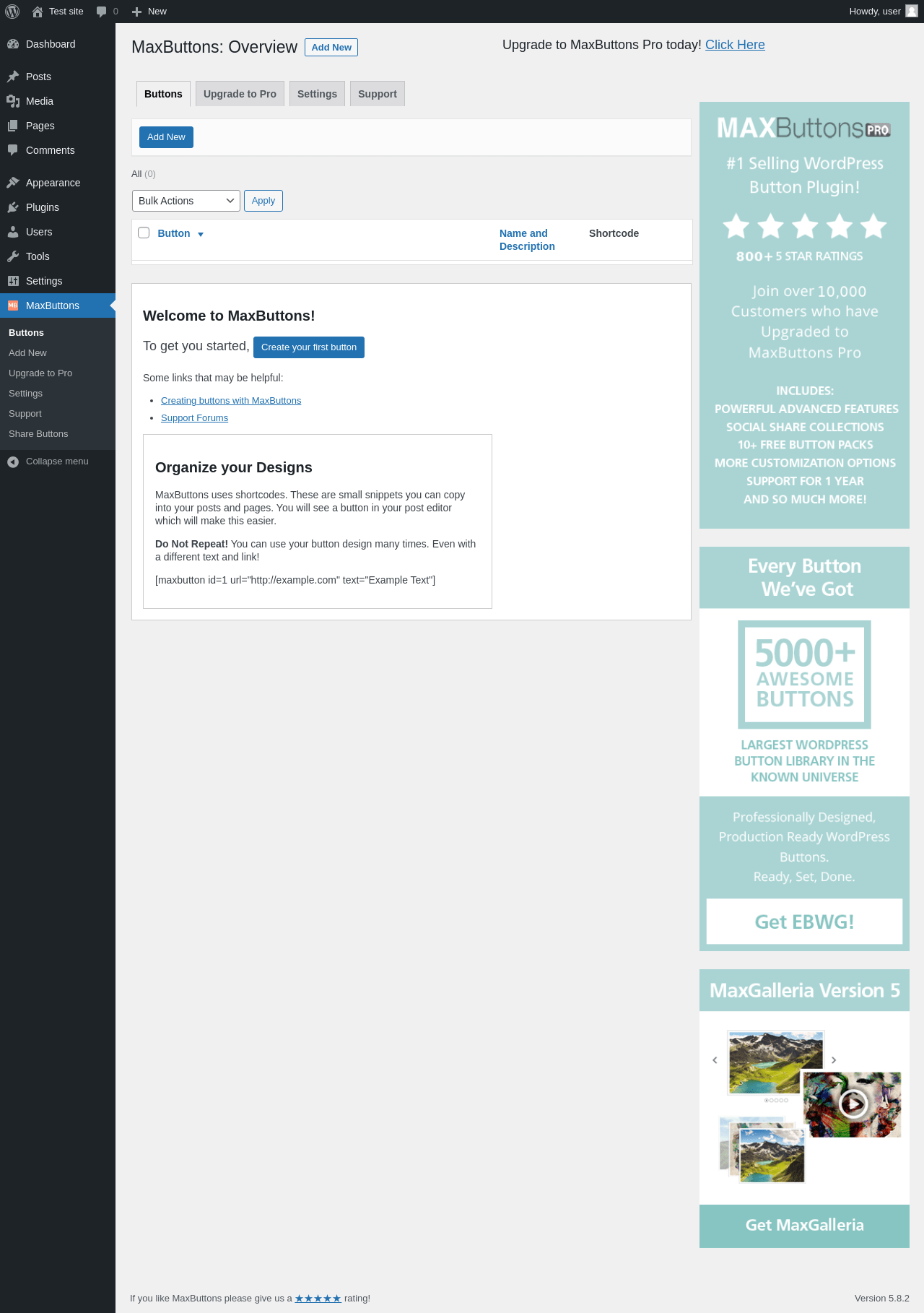Screen dimensions: 924x1313
Task: Sort by Name and Description column
Action: pos(527,240)
